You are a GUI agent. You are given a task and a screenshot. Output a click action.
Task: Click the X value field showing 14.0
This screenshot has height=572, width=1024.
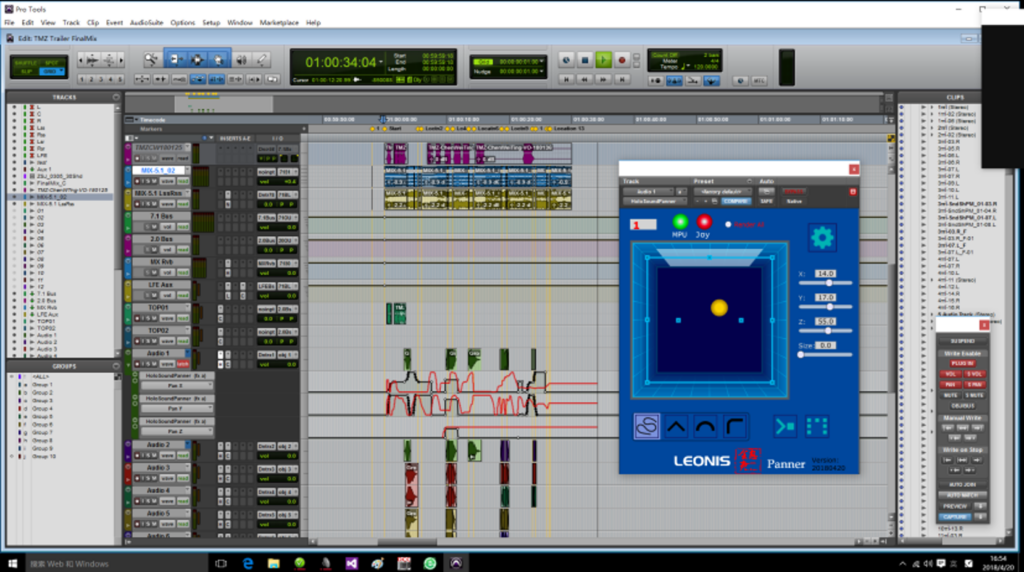825,274
